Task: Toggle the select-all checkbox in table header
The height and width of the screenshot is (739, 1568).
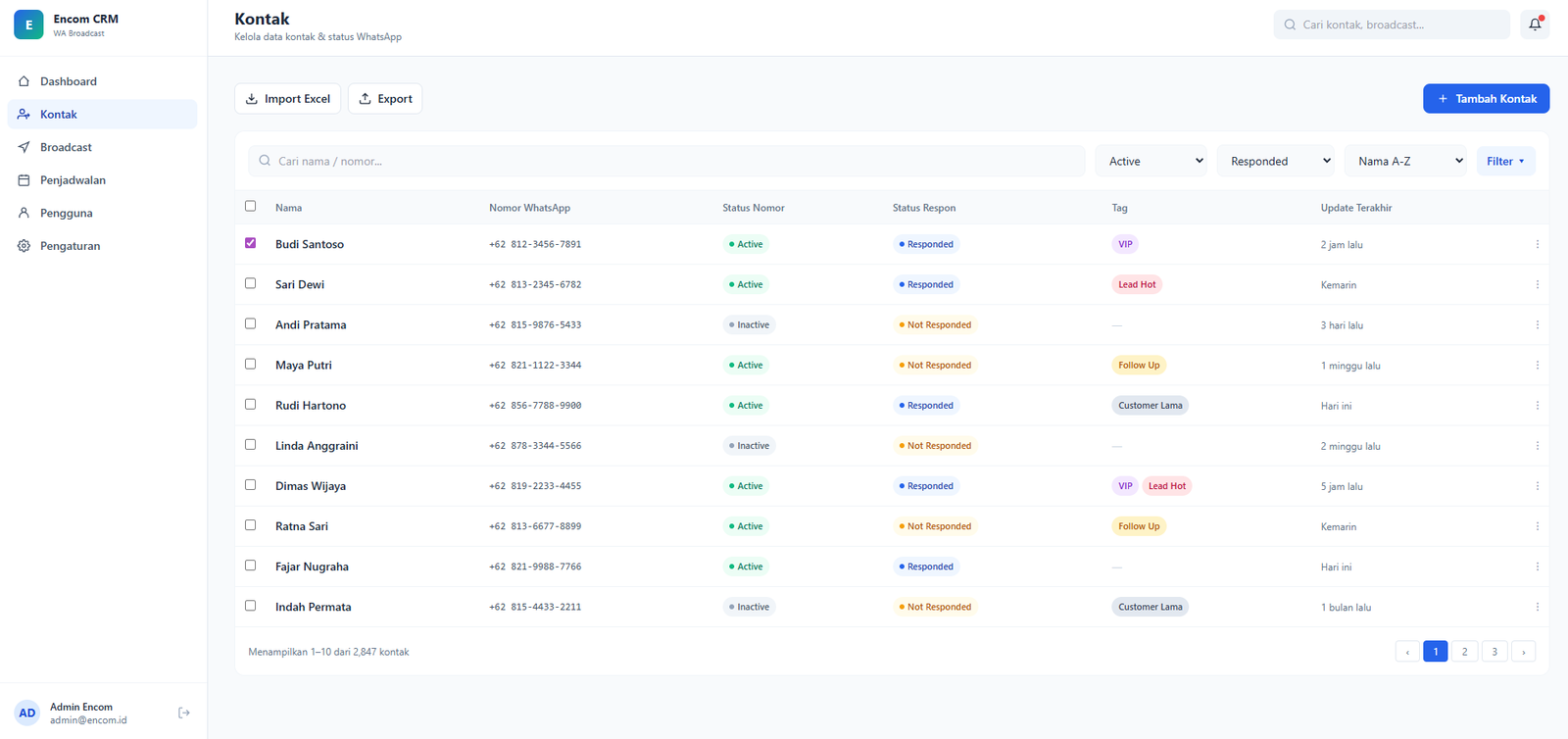Action: tap(250, 206)
